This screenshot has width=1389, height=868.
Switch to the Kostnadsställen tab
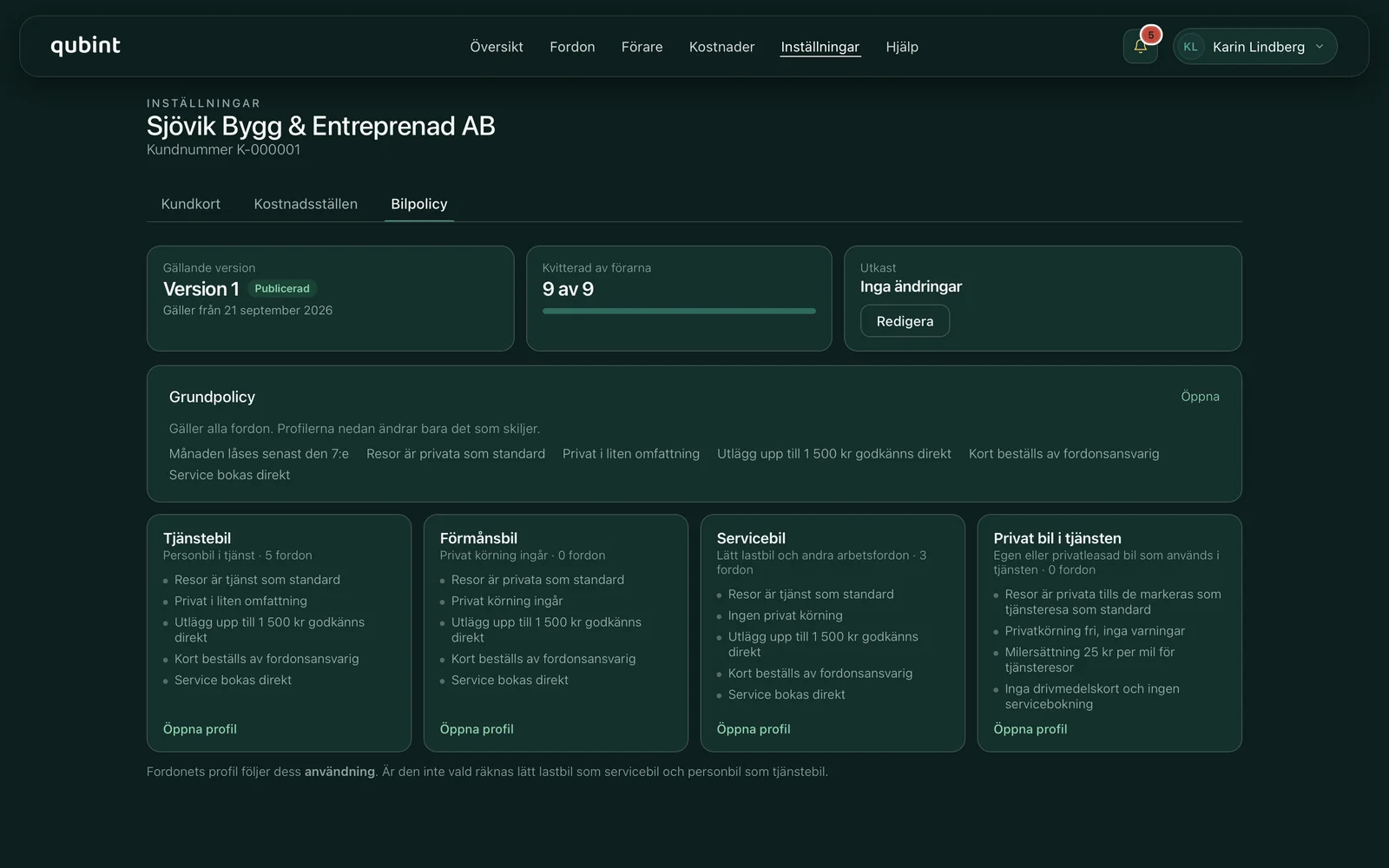click(x=306, y=204)
